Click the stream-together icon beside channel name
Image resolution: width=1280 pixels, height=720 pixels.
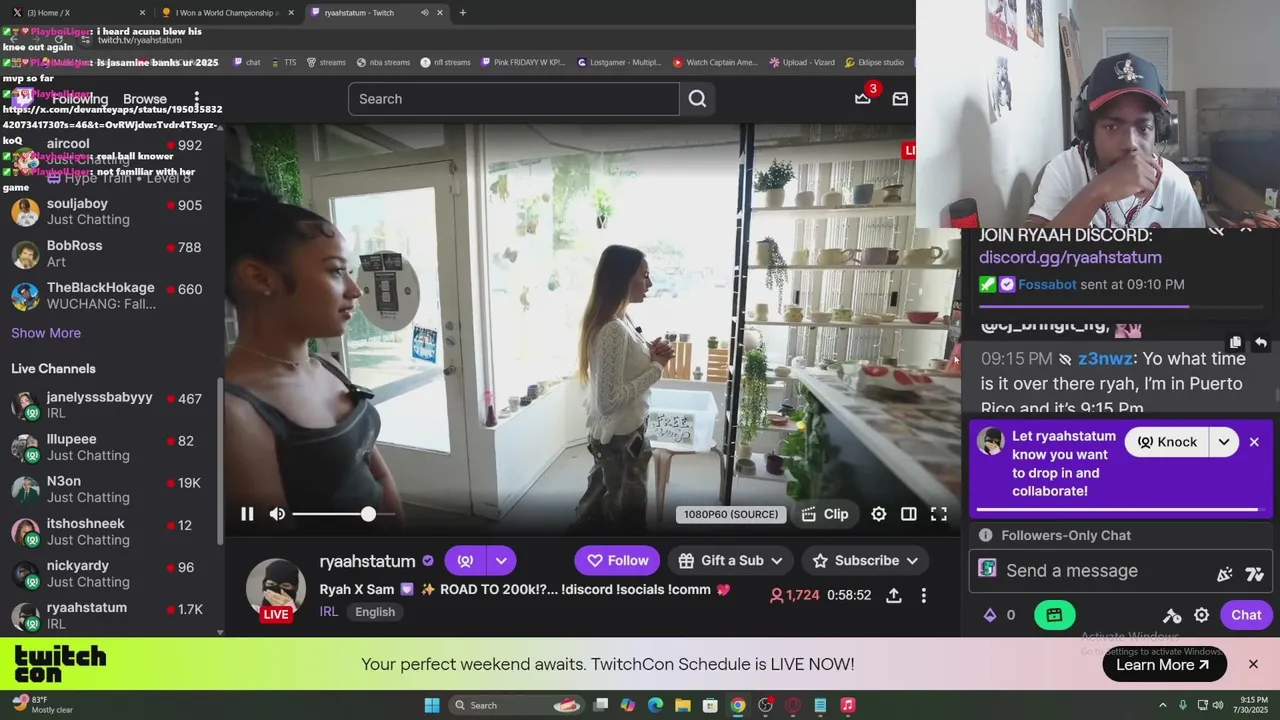click(x=465, y=561)
